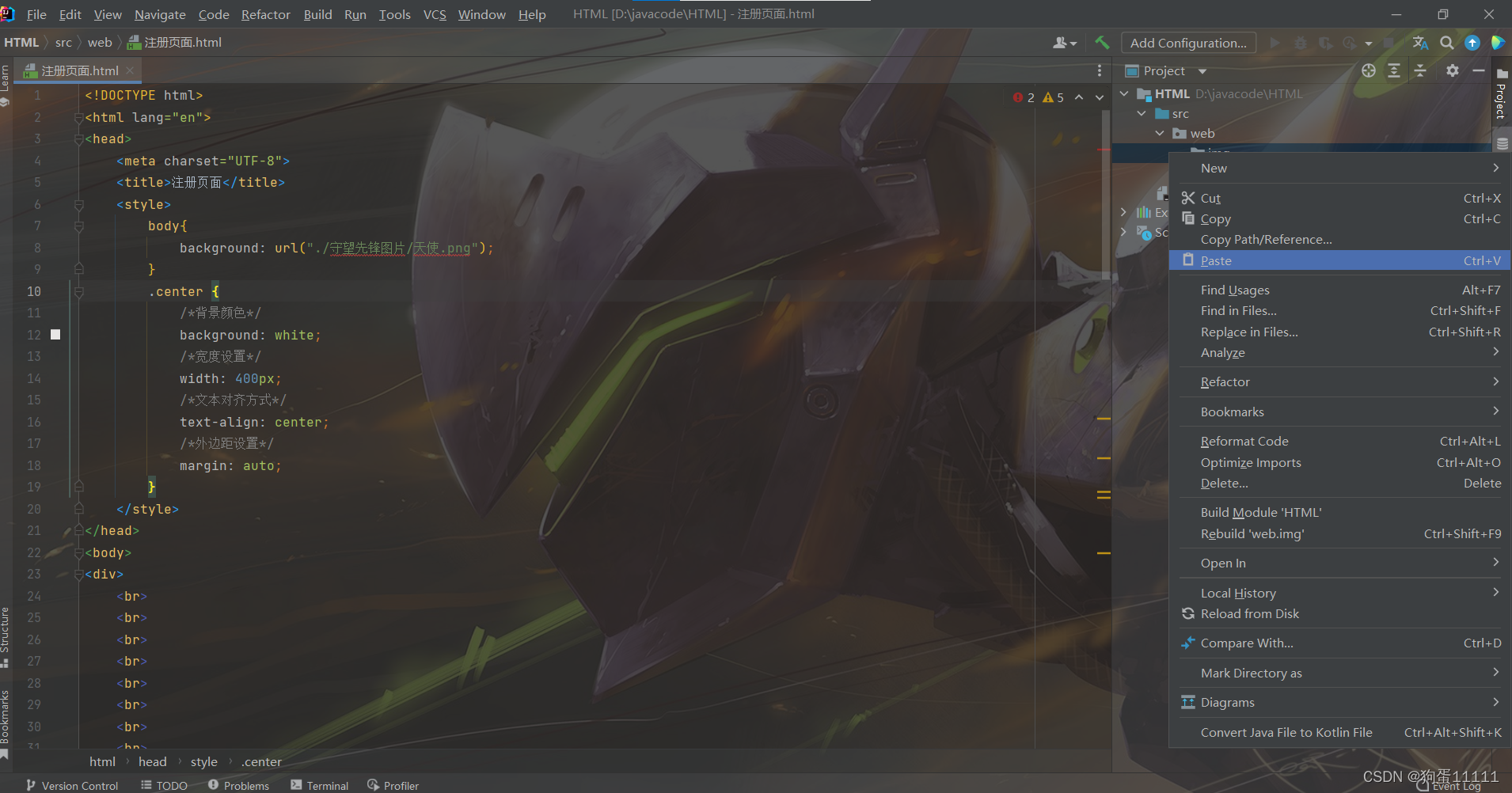Image resolution: width=1512 pixels, height=793 pixels.
Task: Select Compare With option
Action: [1339, 643]
